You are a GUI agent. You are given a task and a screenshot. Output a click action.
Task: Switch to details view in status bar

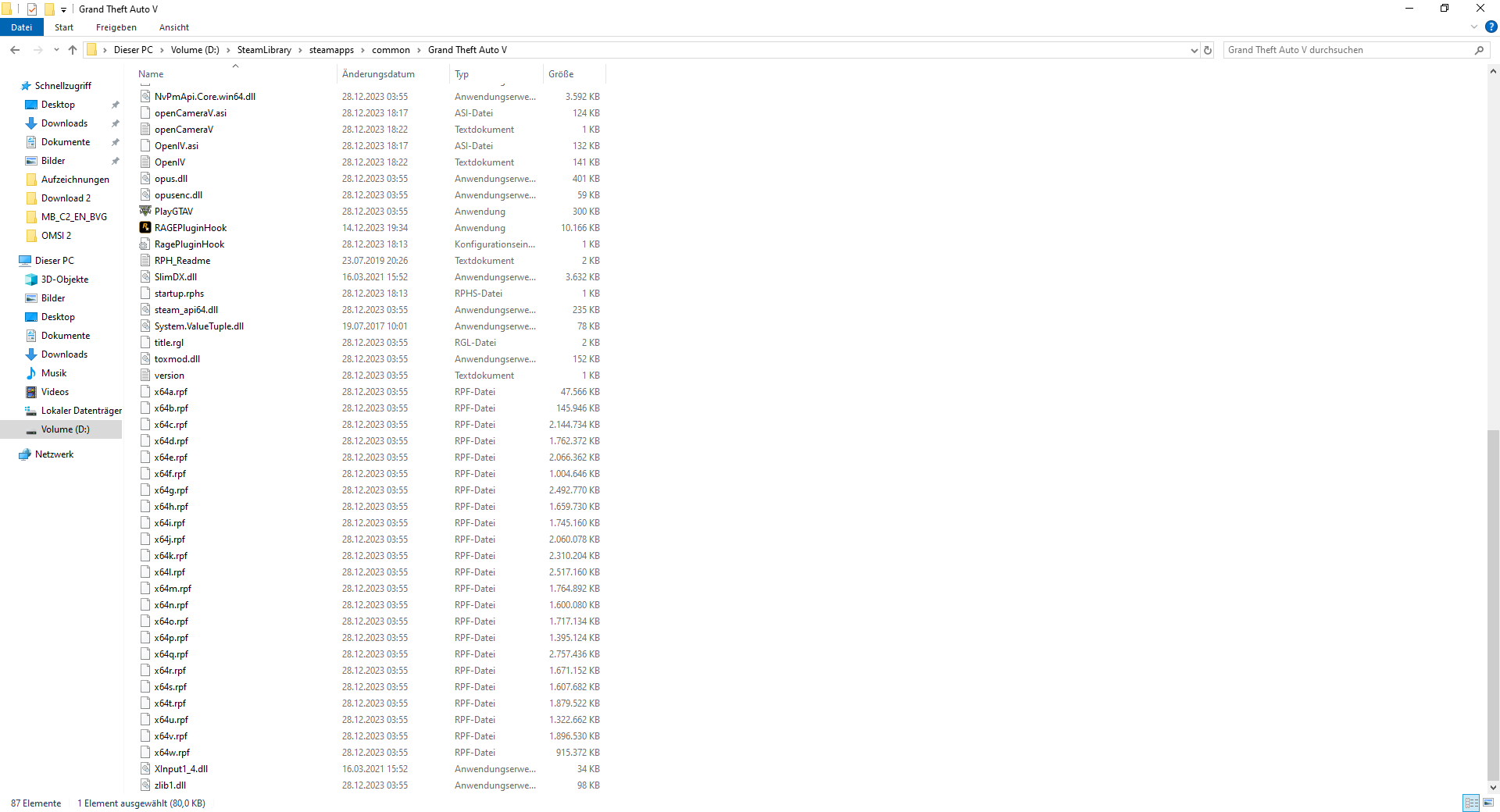(1472, 803)
